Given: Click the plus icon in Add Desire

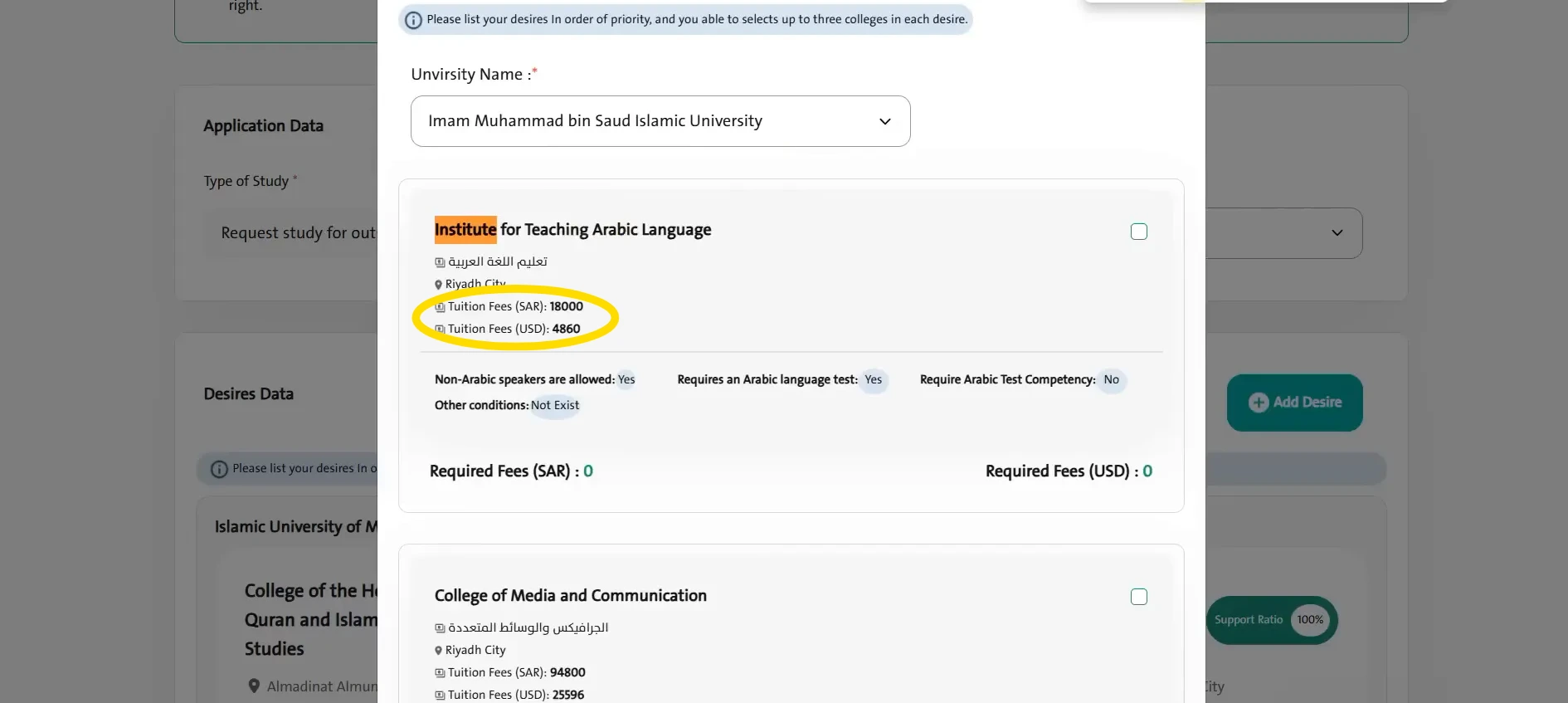Looking at the screenshot, I should [x=1259, y=403].
